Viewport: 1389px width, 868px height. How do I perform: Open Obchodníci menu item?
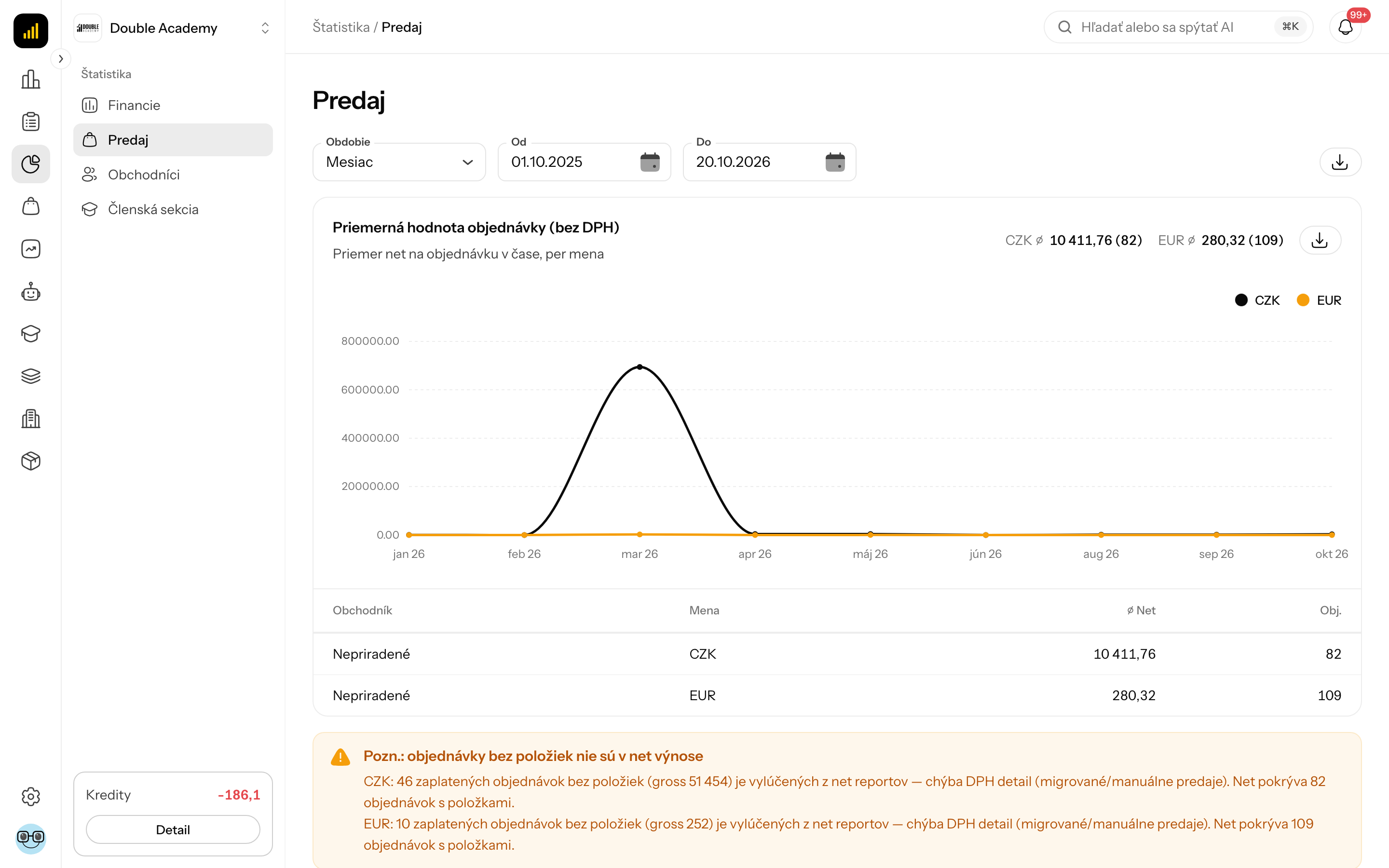[x=173, y=175]
